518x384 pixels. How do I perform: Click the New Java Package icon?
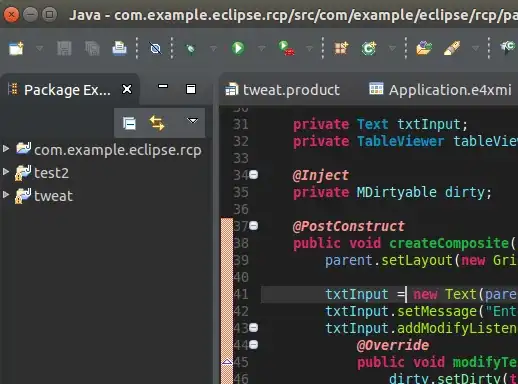341,48
